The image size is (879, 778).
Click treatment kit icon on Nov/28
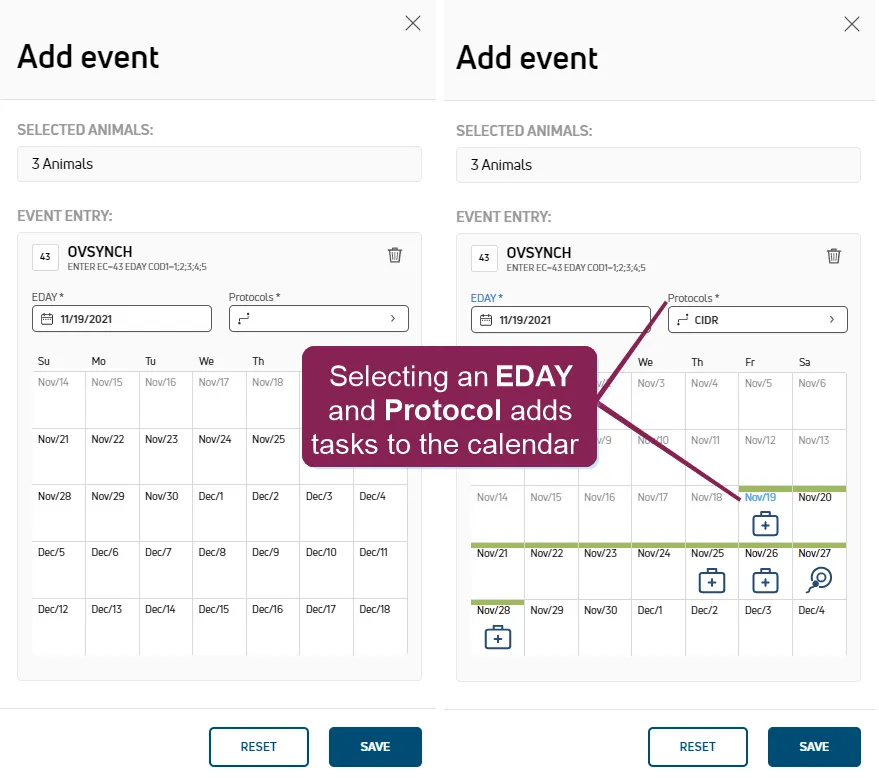(x=497, y=637)
